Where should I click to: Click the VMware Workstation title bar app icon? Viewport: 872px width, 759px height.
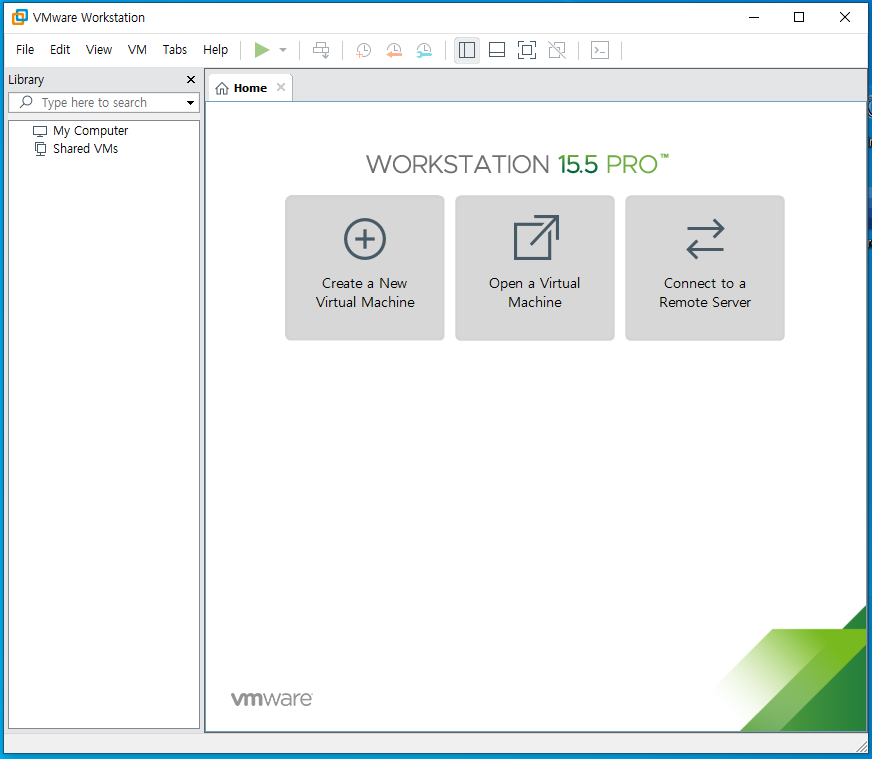point(19,17)
